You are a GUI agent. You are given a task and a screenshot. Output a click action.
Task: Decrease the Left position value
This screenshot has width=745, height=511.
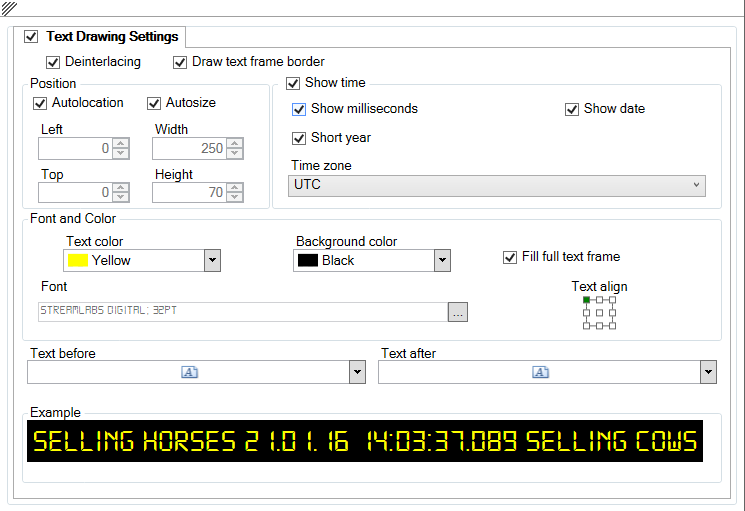tap(121, 153)
